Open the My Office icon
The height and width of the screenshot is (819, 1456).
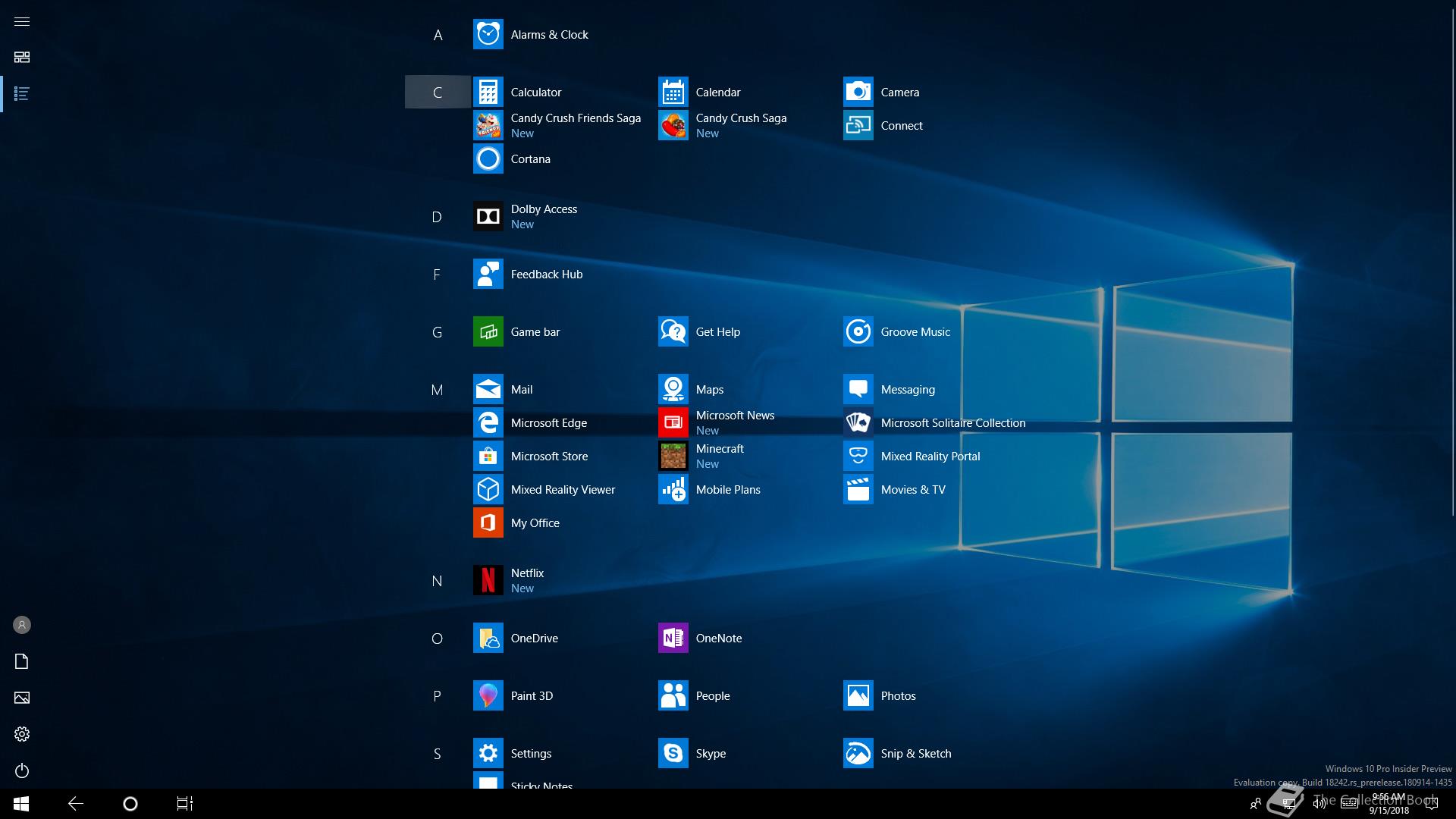488,522
